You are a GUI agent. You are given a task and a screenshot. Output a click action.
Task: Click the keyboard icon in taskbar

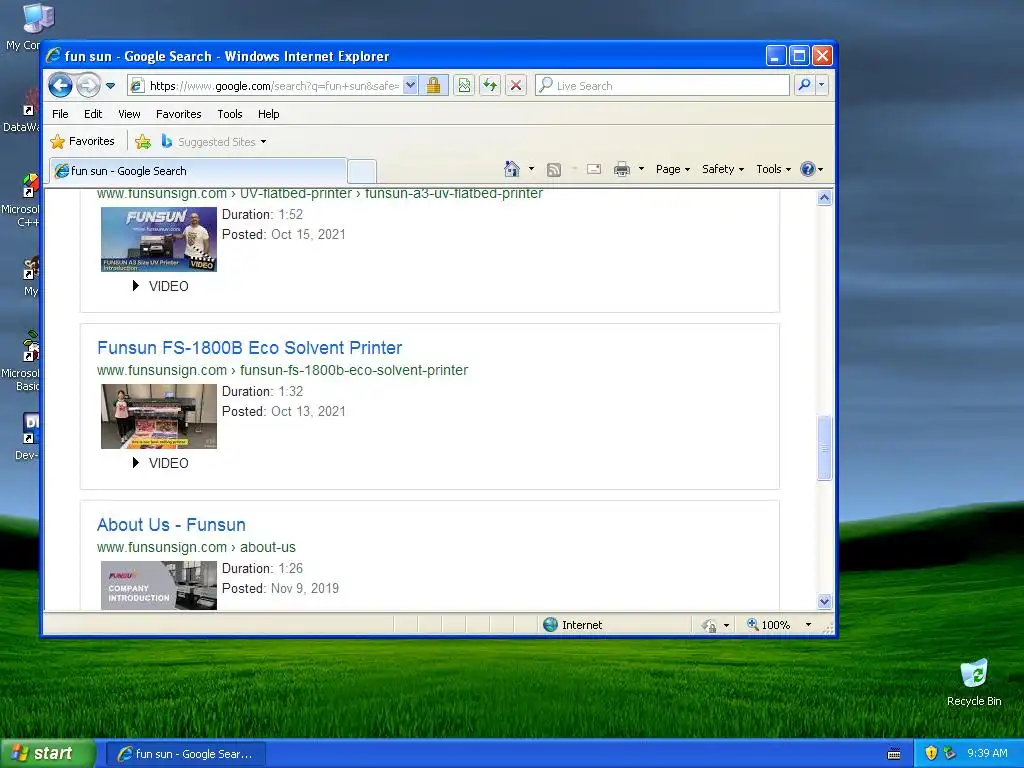(x=894, y=754)
